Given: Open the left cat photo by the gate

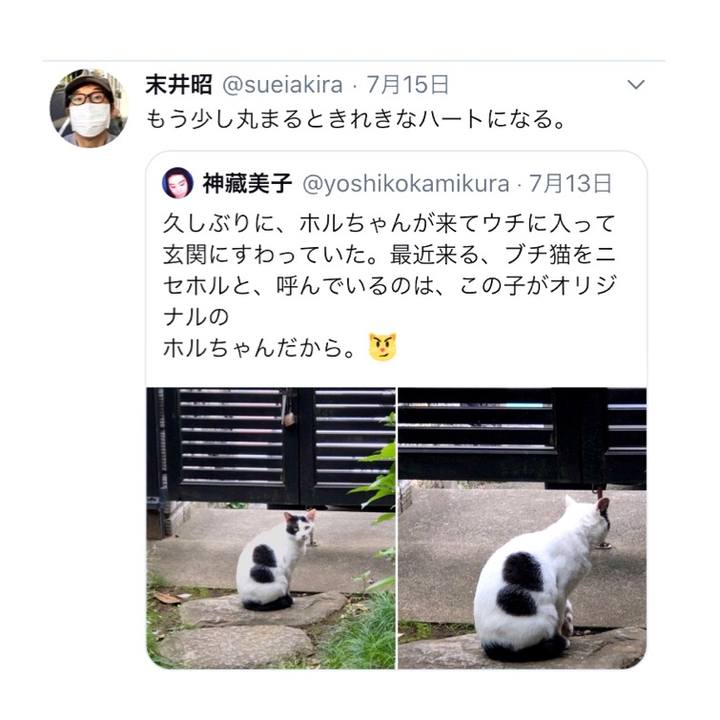Looking at the screenshot, I should pos(271,528).
